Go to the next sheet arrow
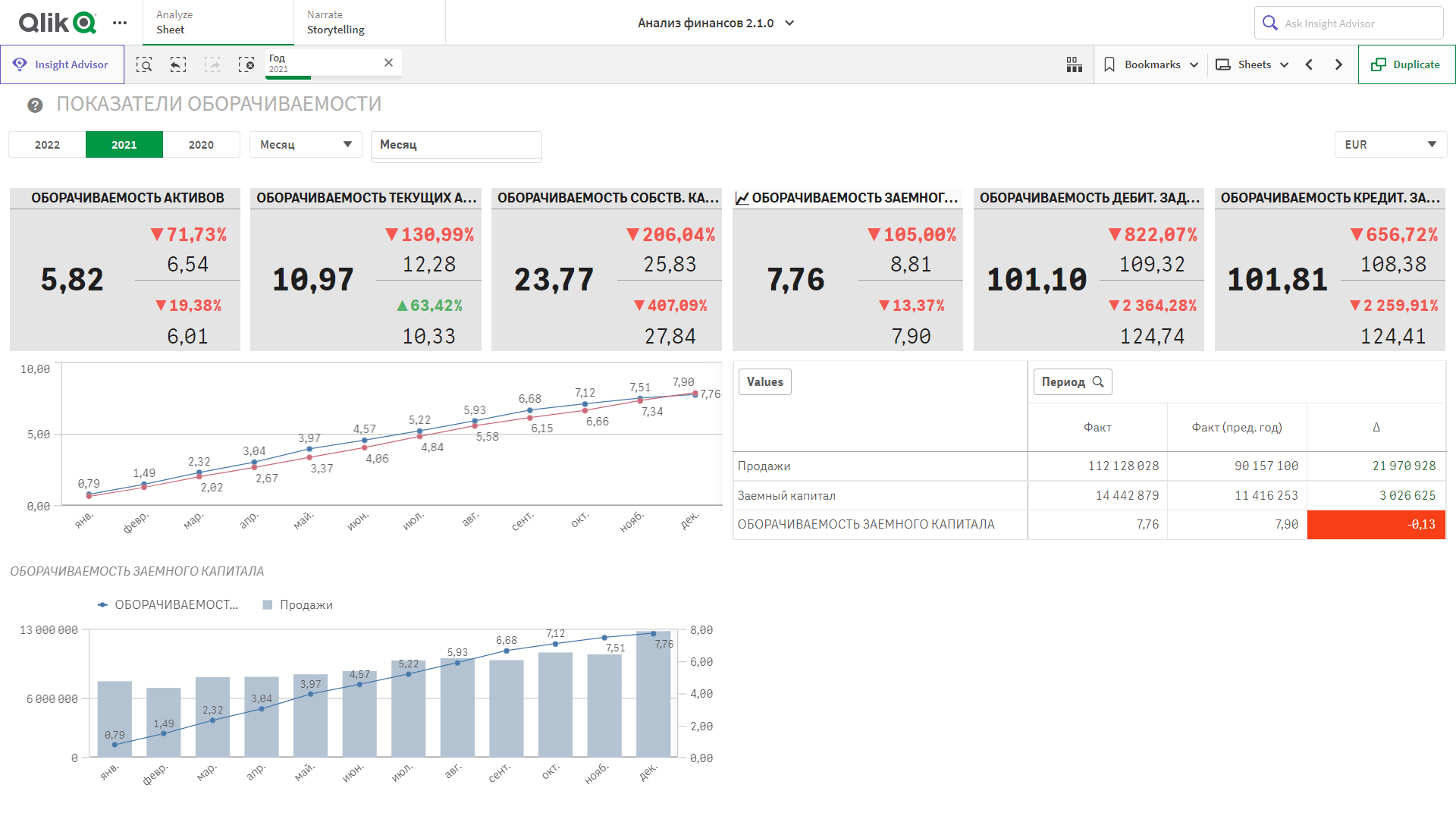The image size is (1456, 819). coord(1338,64)
